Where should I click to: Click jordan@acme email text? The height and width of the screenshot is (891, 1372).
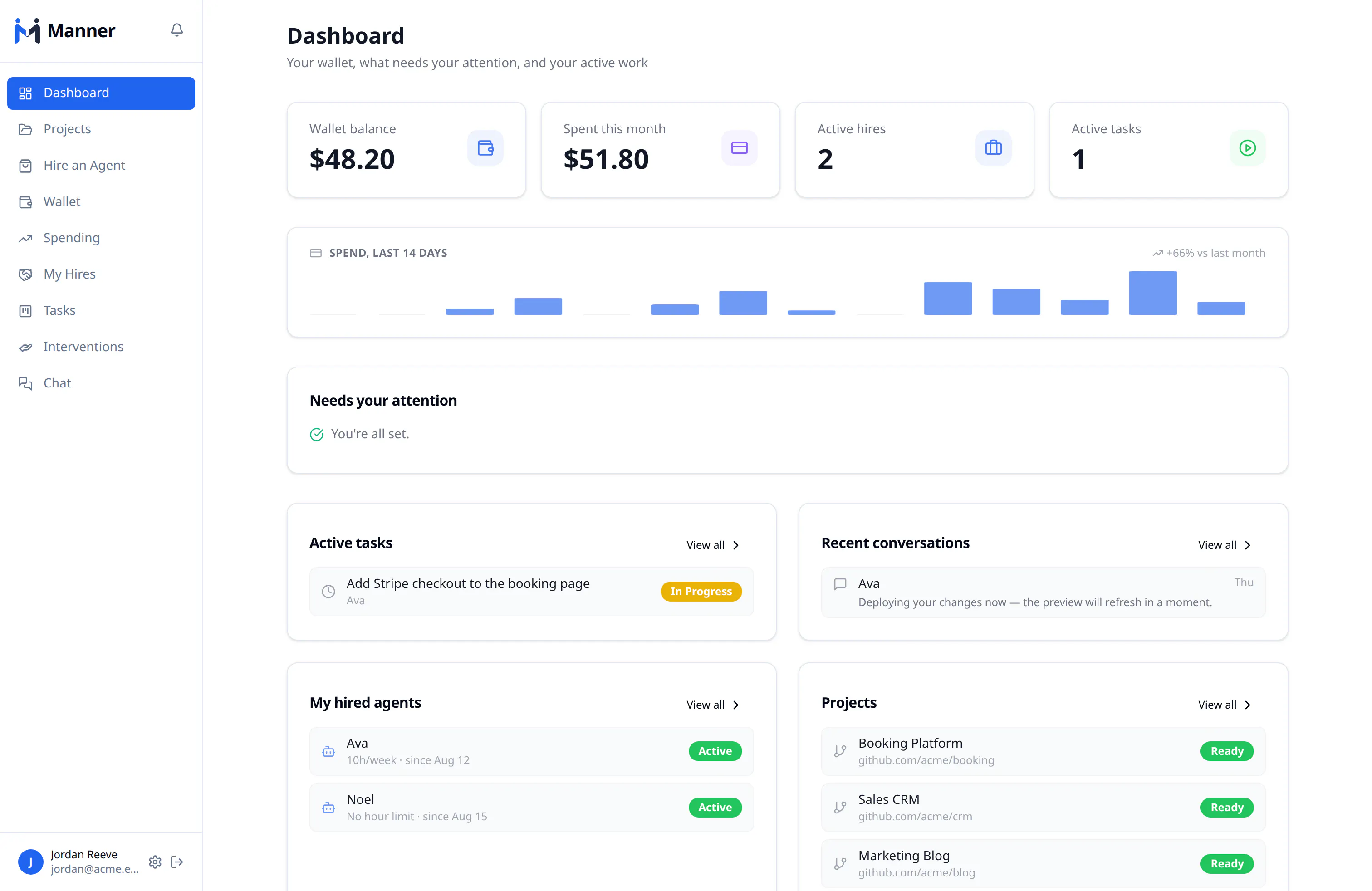(x=94, y=869)
